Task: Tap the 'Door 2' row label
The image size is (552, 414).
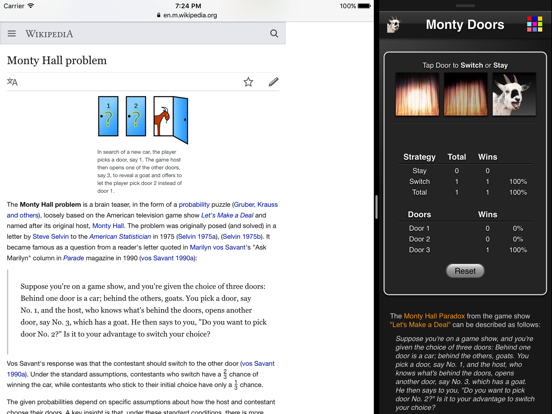Action: [419, 239]
